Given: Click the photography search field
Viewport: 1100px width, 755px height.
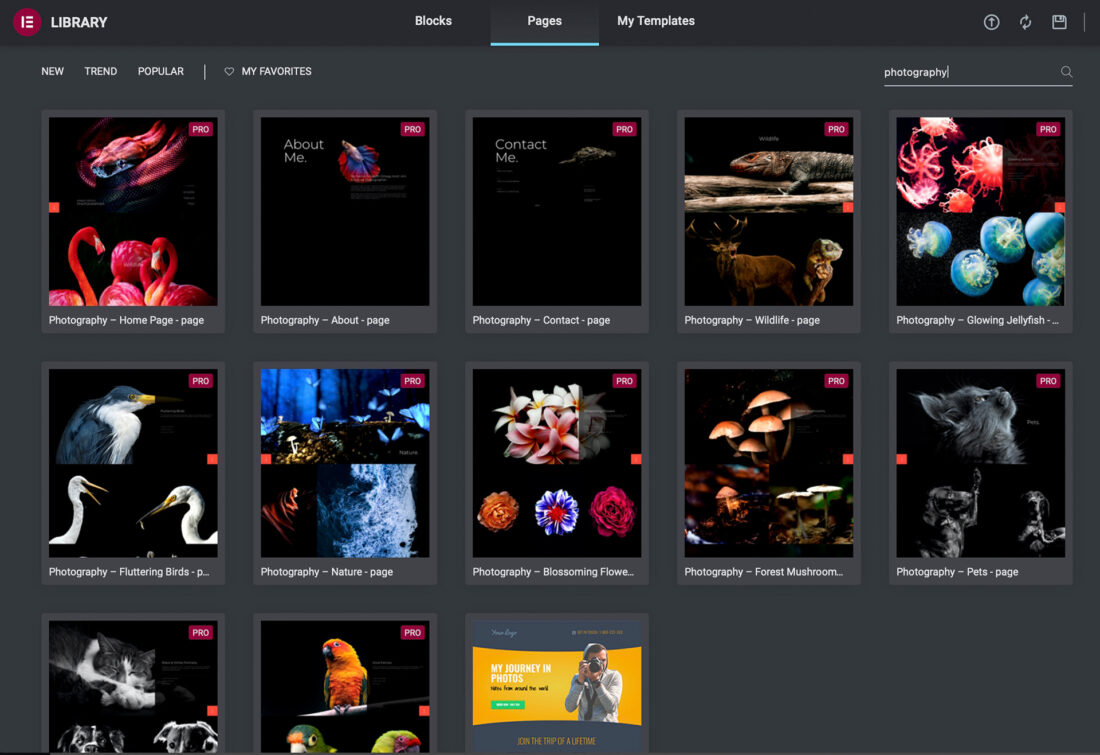Looking at the screenshot, I should 965,72.
